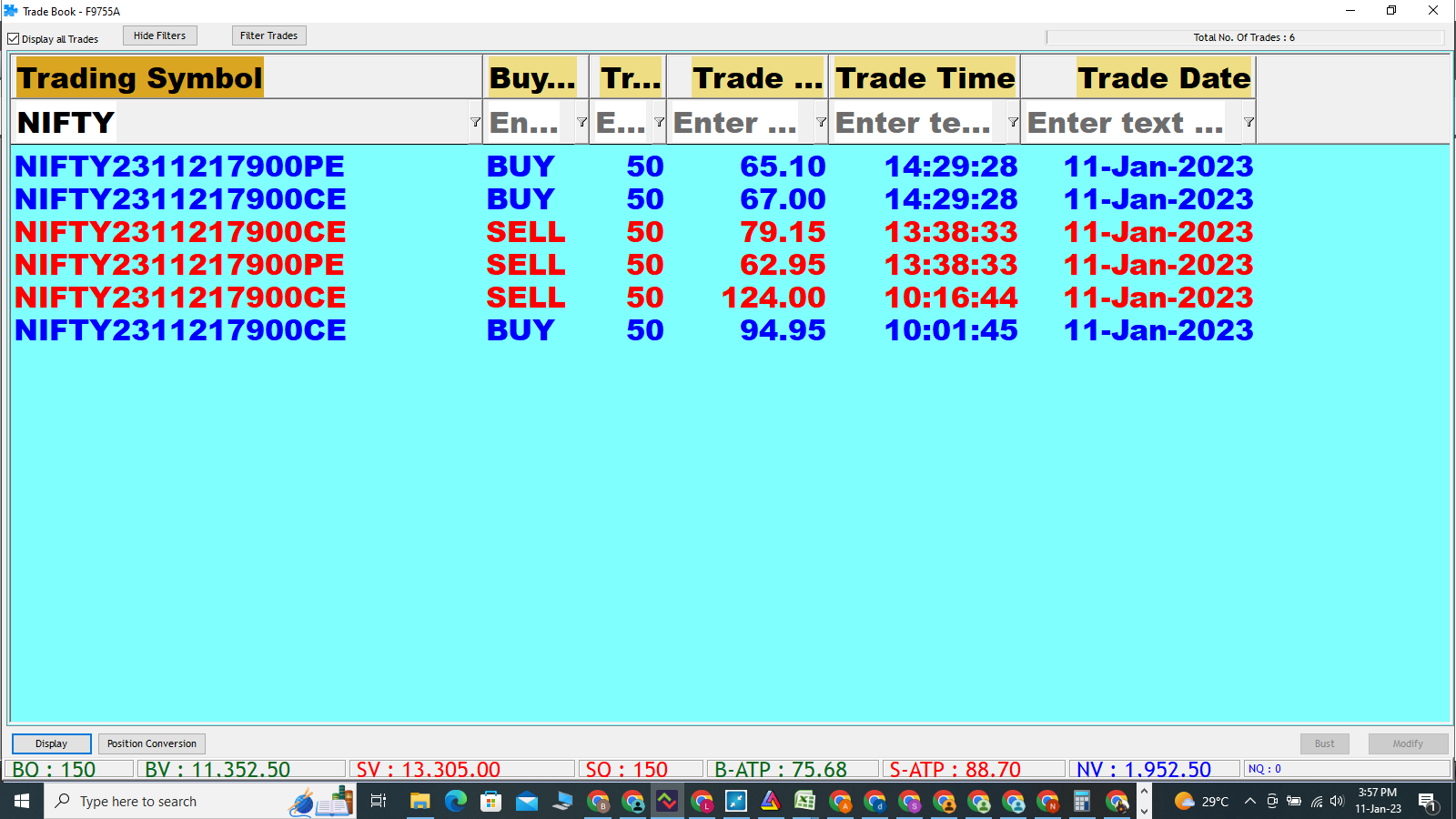The image size is (1456, 819).
Task: Select the sell trade priced 124.00
Action: (634, 298)
